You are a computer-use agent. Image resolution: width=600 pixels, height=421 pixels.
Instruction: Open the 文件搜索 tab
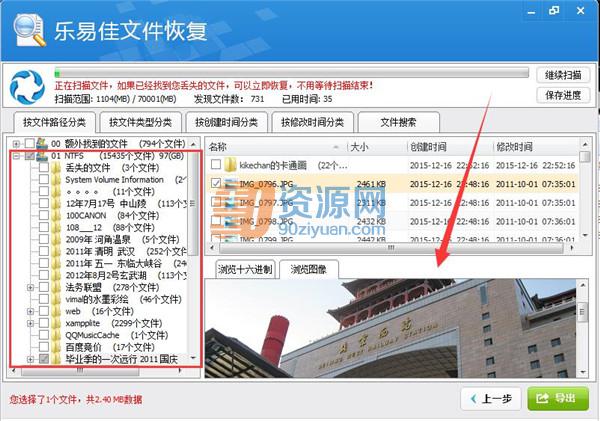click(398, 122)
